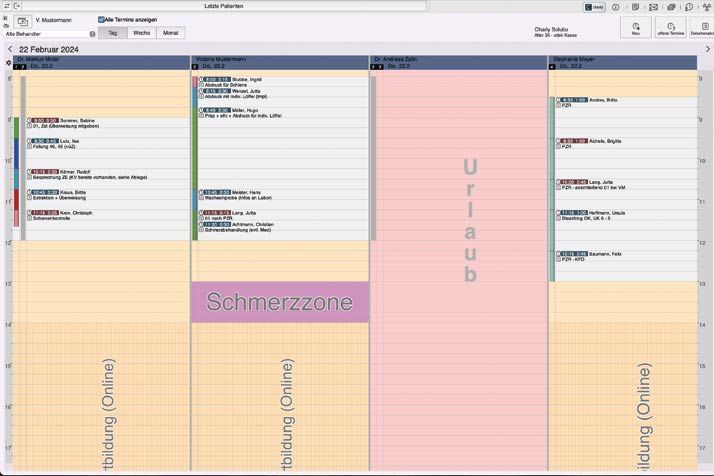Click the date '22 Februar 2024'
Image resolution: width=714 pixels, height=476 pixels.
pyautogui.click(x=49, y=49)
